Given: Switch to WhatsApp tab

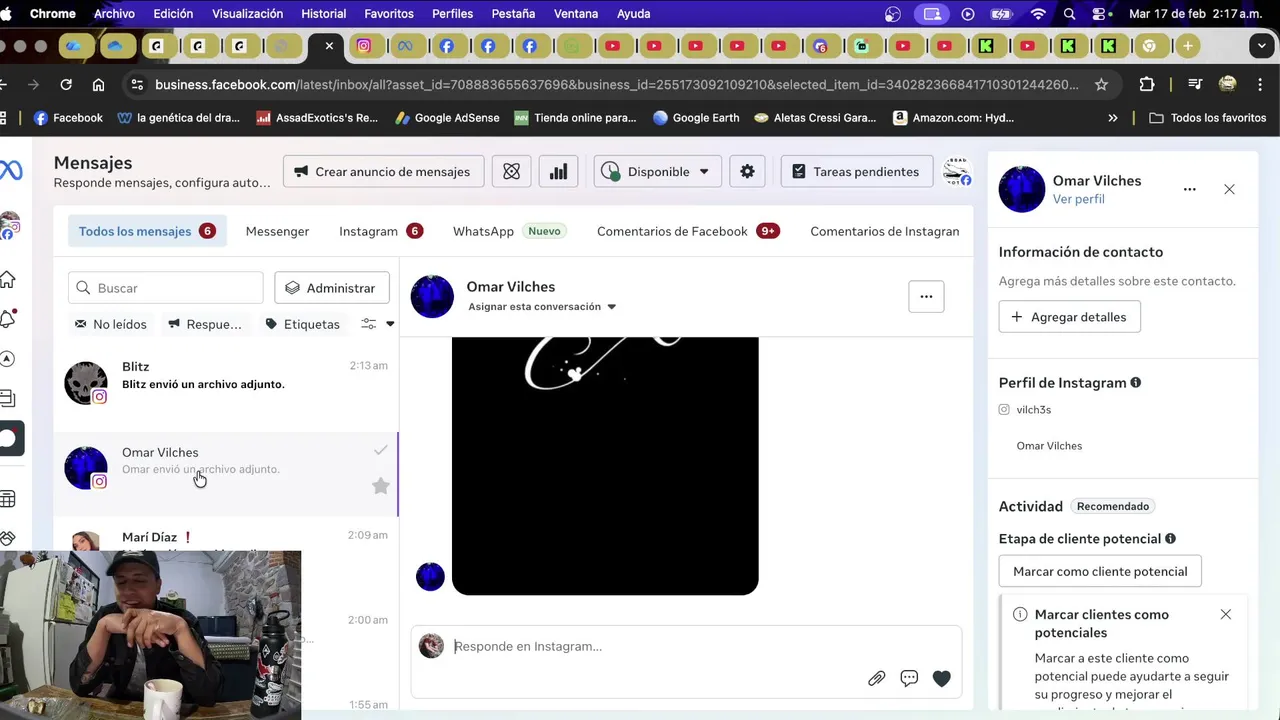Looking at the screenshot, I should tap(508, 231).
